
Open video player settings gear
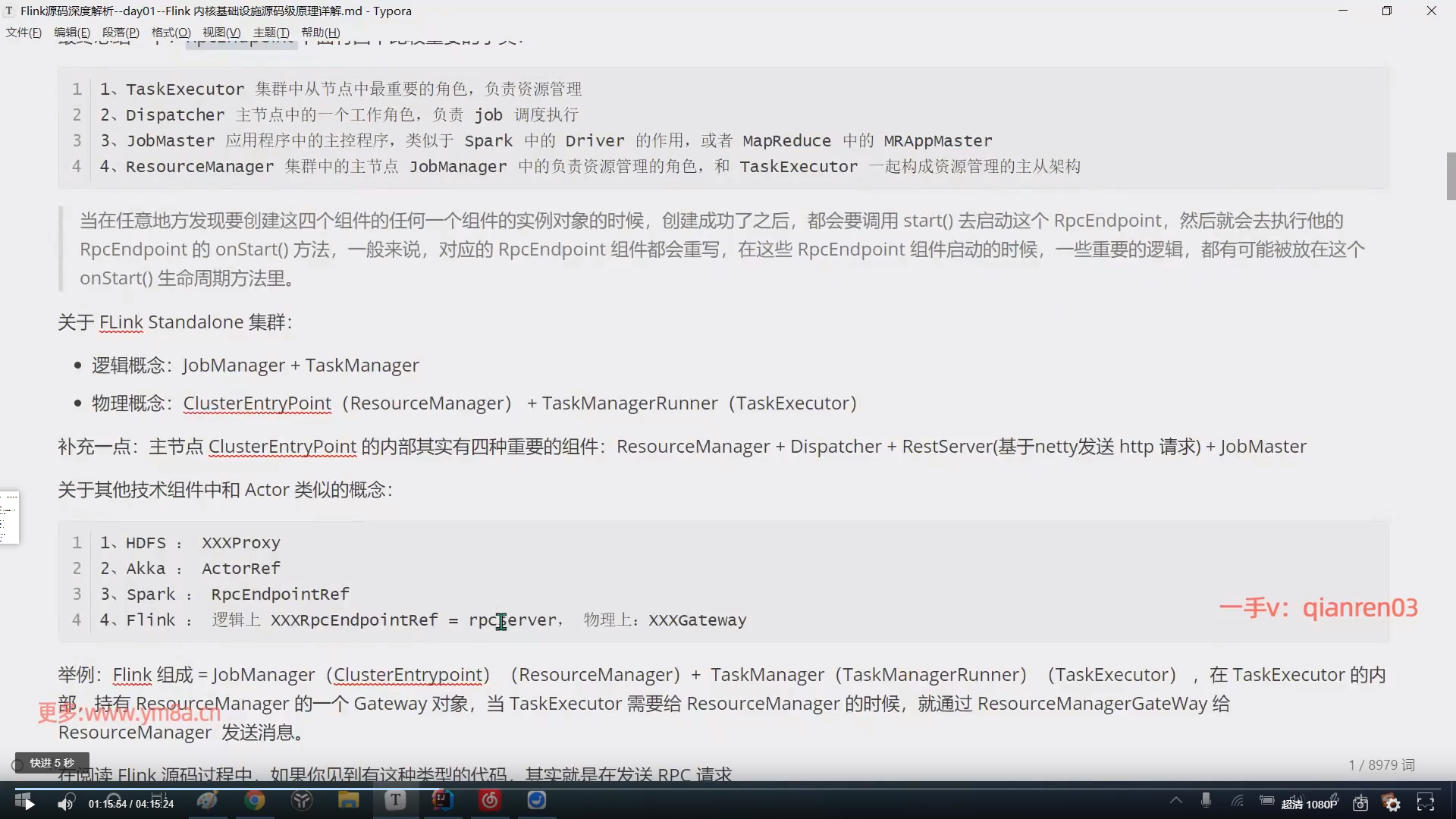[x=1392, y=804]
